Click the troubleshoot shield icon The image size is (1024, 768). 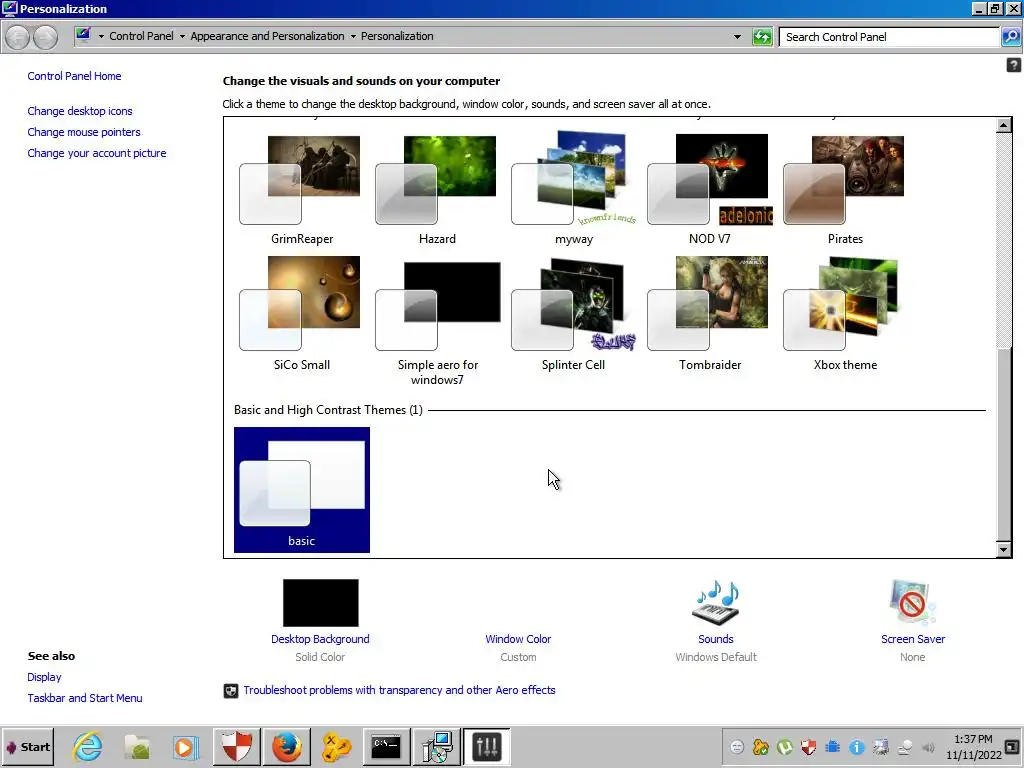tap(231, 691)
